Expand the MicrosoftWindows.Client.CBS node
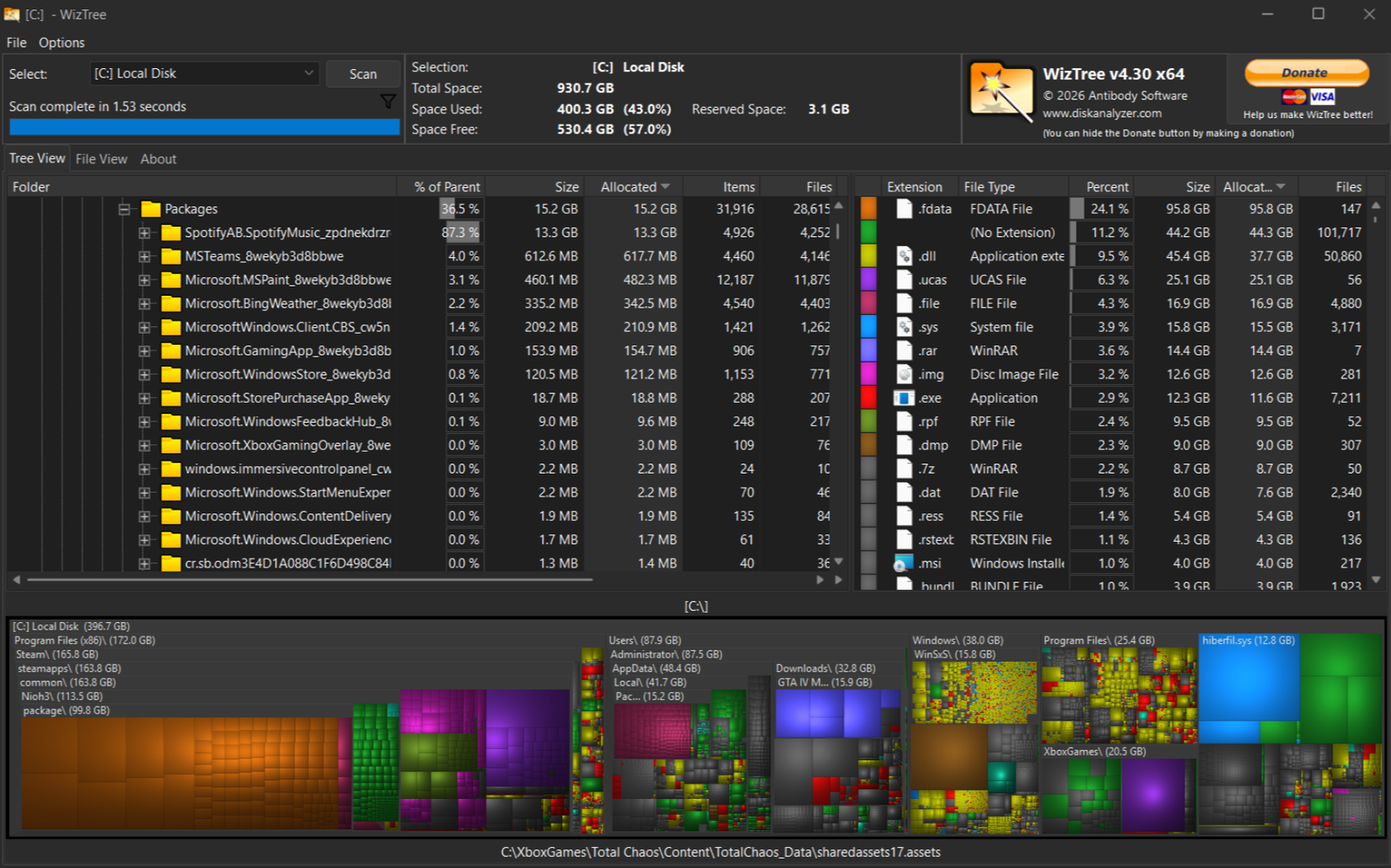Image resolution: width=1391 pixels, height=868 pixels. pos(144,327)
